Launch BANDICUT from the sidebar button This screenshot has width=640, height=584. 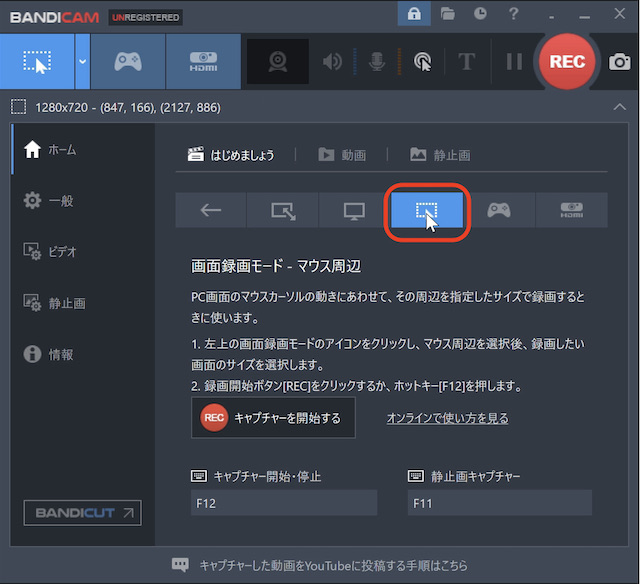point(82,513)
